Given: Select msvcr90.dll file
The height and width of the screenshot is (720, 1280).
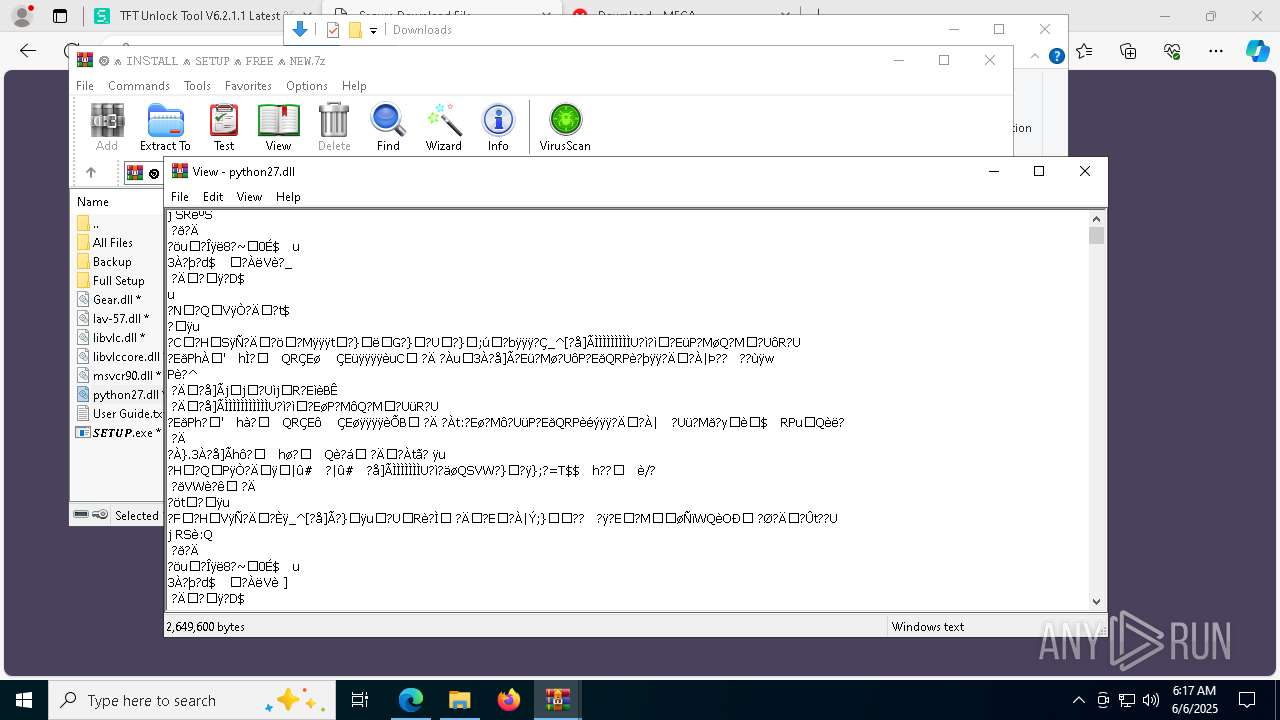Looking at the screenshot, I should coord(118,376).
